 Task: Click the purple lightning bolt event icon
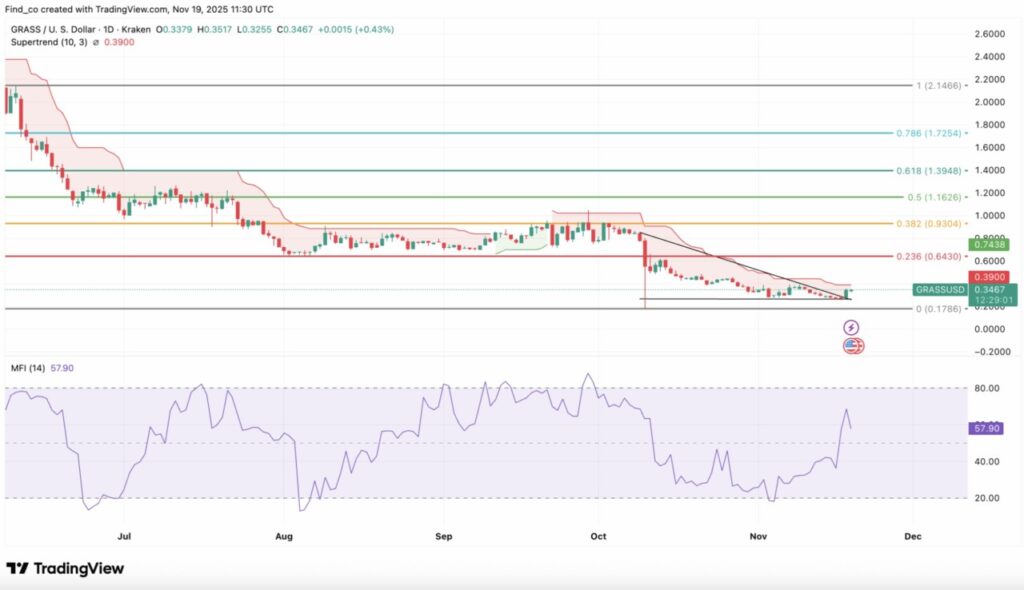[851, 327]
